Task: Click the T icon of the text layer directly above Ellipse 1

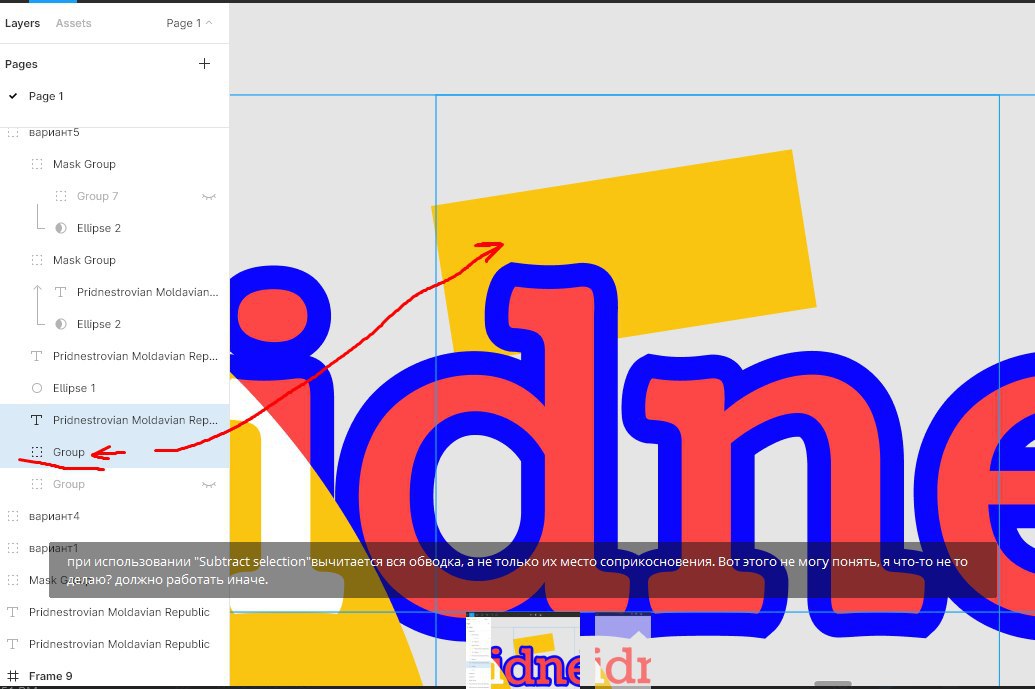Action: [x=37, y=356]
